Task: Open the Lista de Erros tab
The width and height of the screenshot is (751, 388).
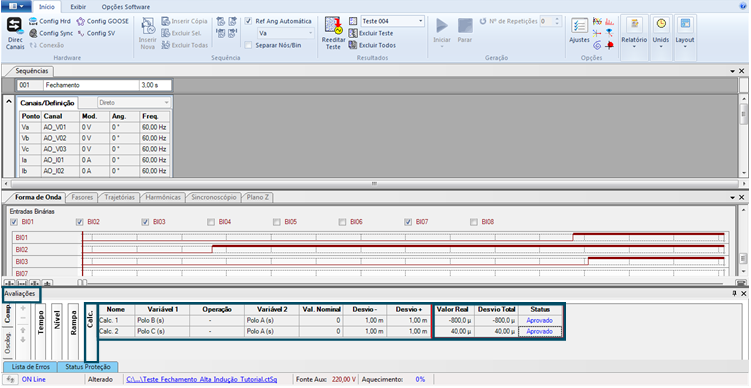Action: (x=31, y=367)
